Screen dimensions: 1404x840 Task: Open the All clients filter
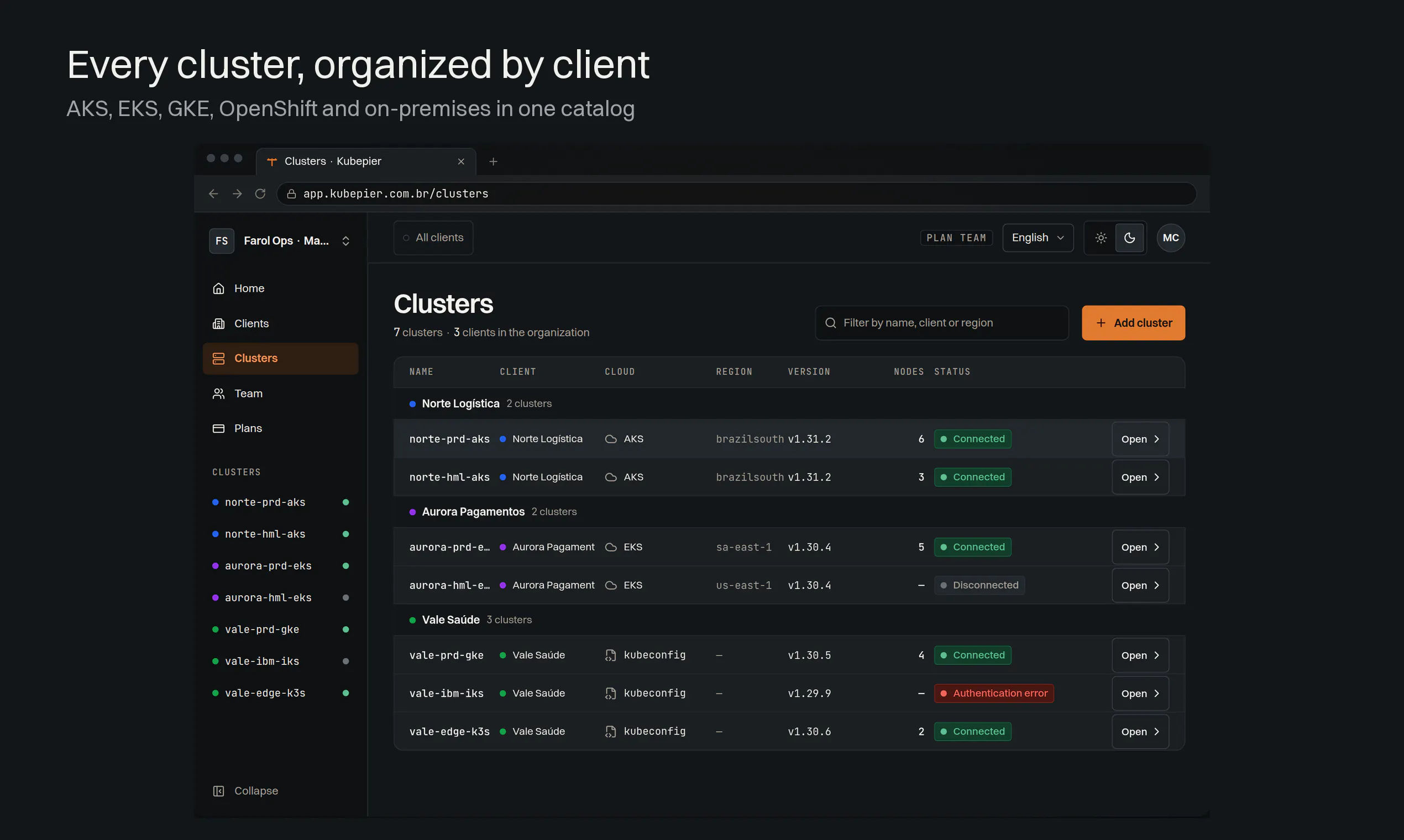[433, 238]
